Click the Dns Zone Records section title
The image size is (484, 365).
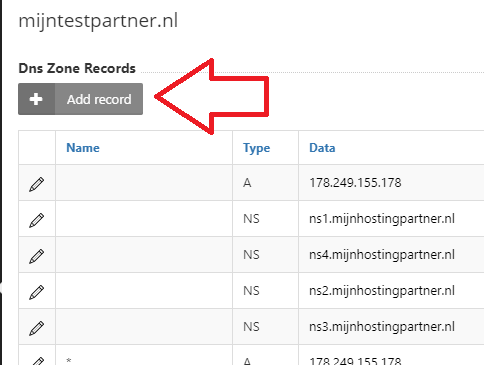77,68
